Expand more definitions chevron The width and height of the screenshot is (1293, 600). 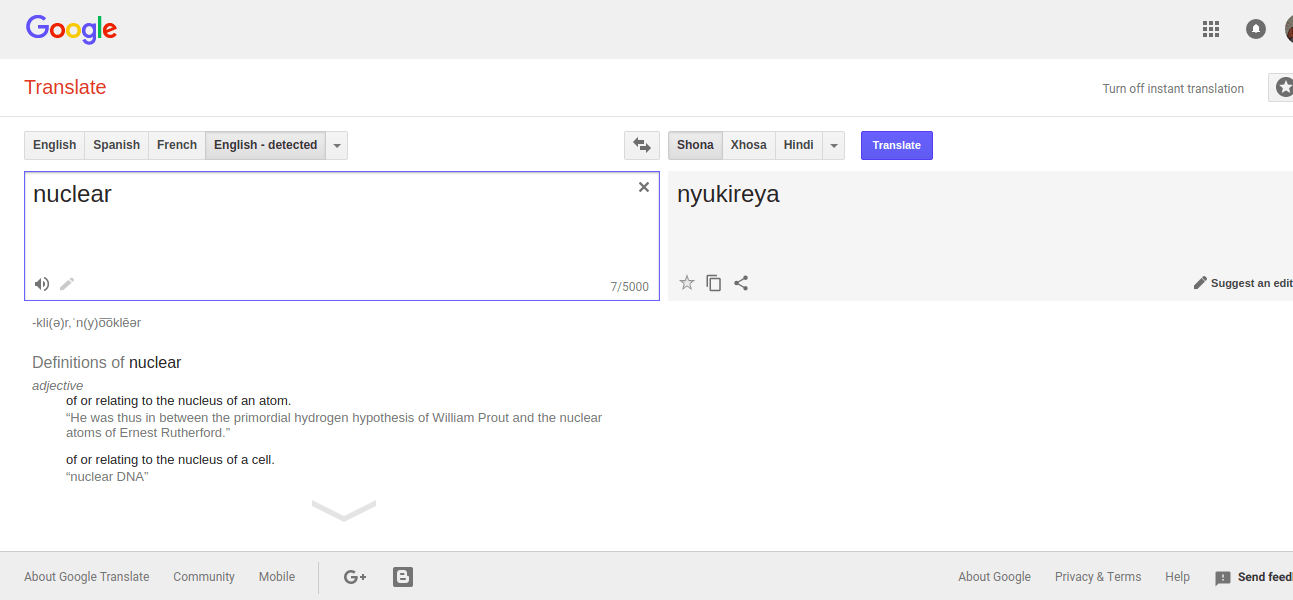[344, 510]
